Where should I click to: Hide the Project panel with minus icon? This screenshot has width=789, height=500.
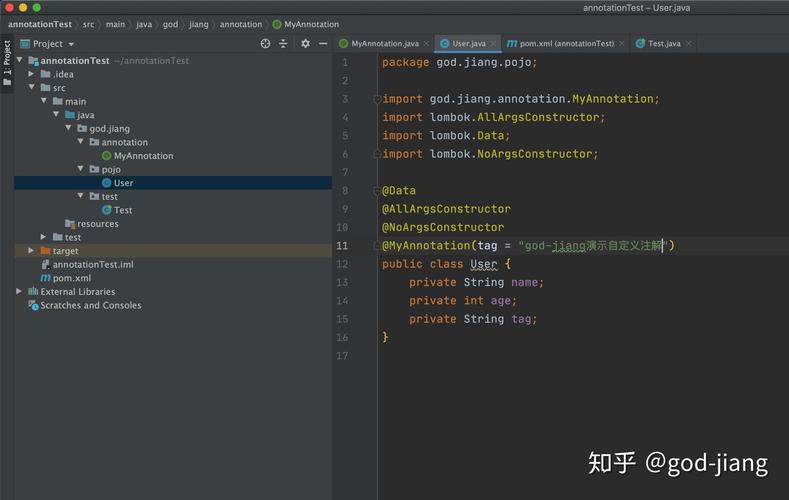323,44
